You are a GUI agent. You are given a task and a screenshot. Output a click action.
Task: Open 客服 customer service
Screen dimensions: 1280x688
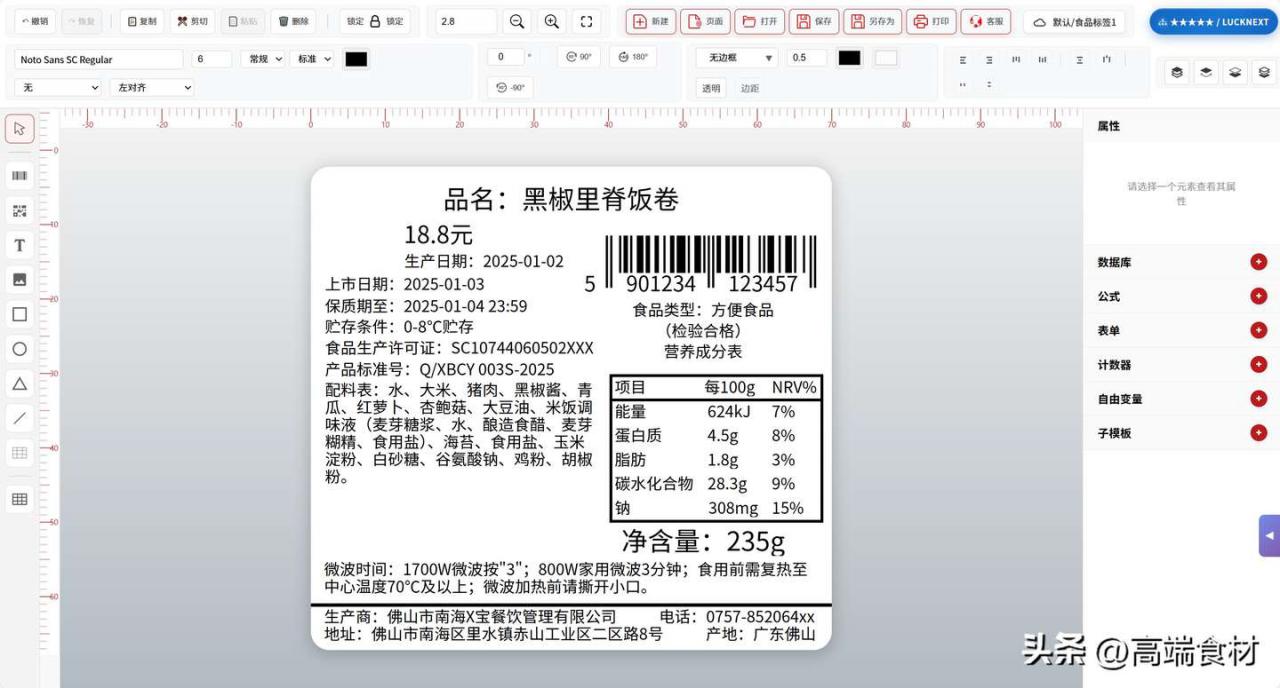click(x=986, y=21)
